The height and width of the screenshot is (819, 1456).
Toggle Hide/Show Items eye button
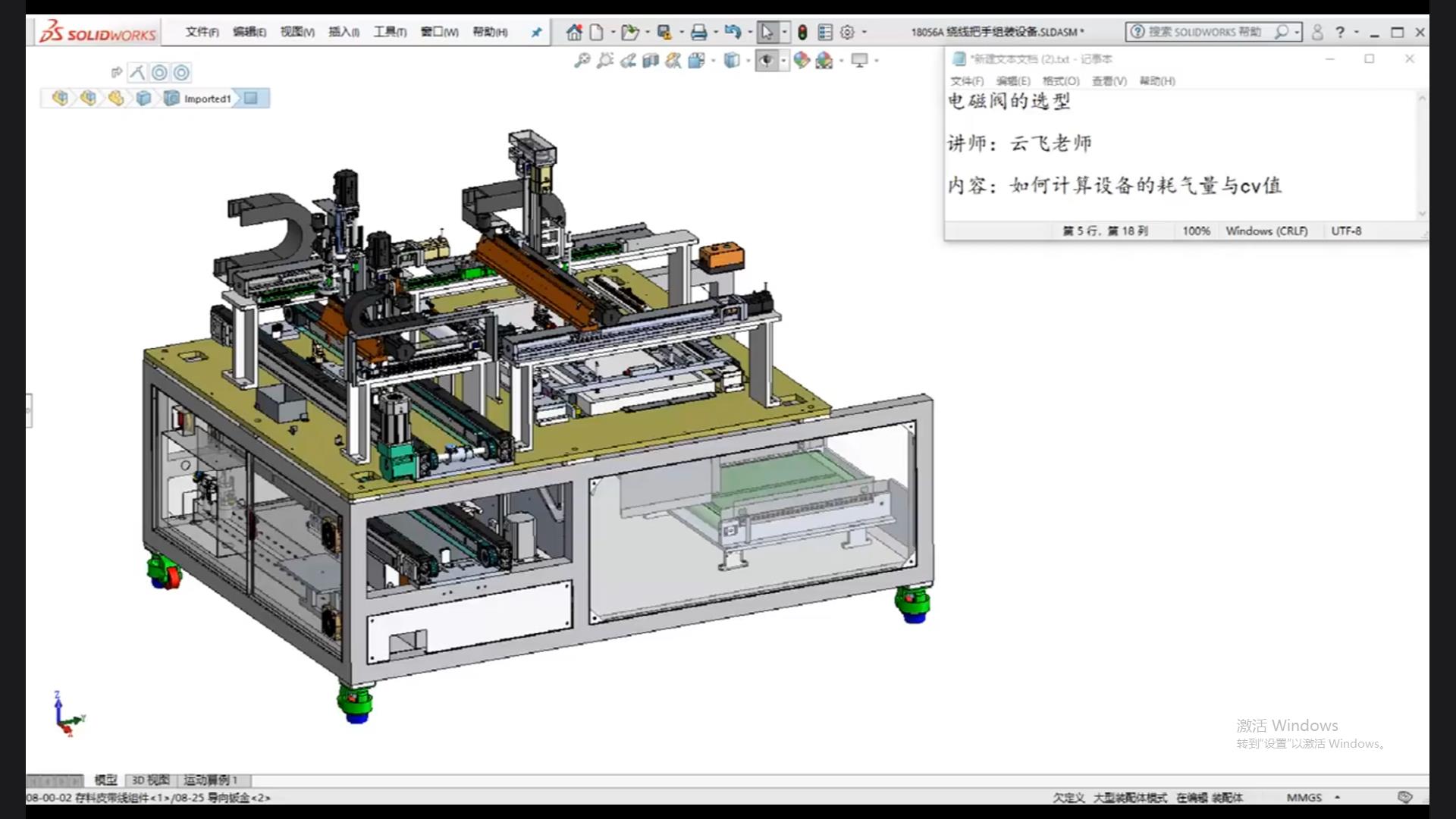(x=766, y=60)
